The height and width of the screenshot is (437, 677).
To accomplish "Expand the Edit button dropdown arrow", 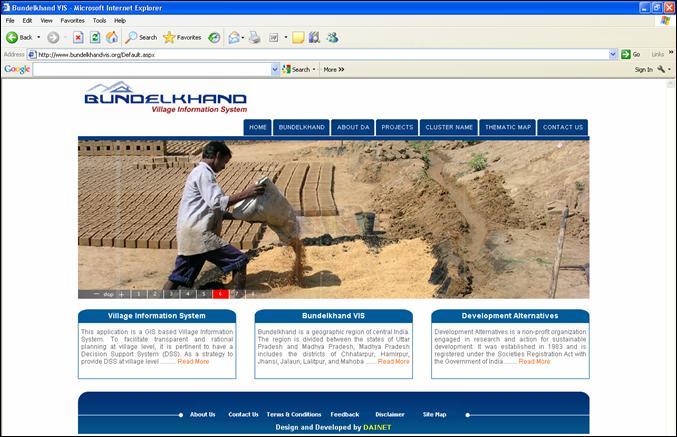I will (286, 38).
